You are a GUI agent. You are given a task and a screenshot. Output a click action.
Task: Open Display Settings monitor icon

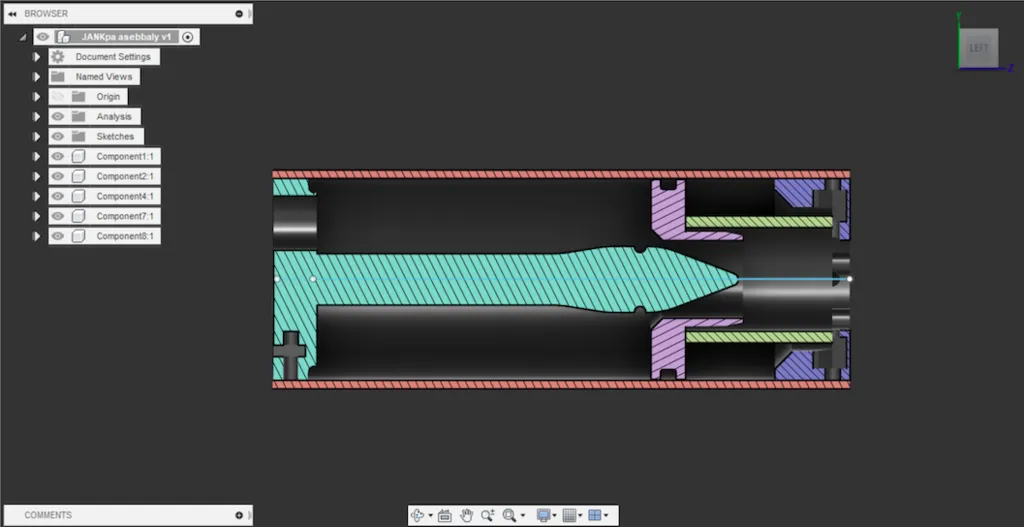point(543,515)
